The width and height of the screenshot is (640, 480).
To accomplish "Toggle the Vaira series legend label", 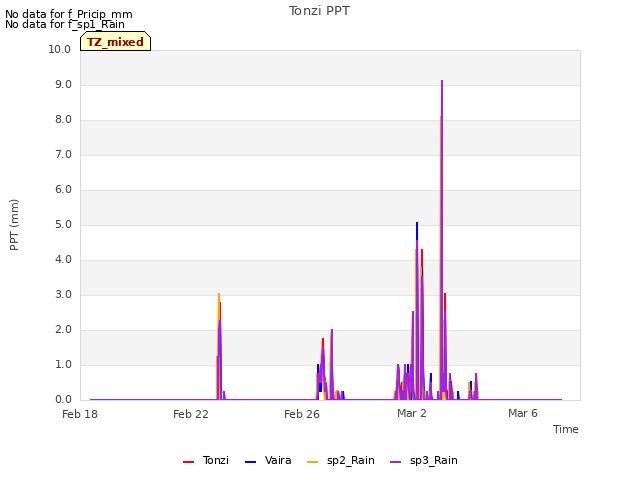I will (x=278, y=460).
